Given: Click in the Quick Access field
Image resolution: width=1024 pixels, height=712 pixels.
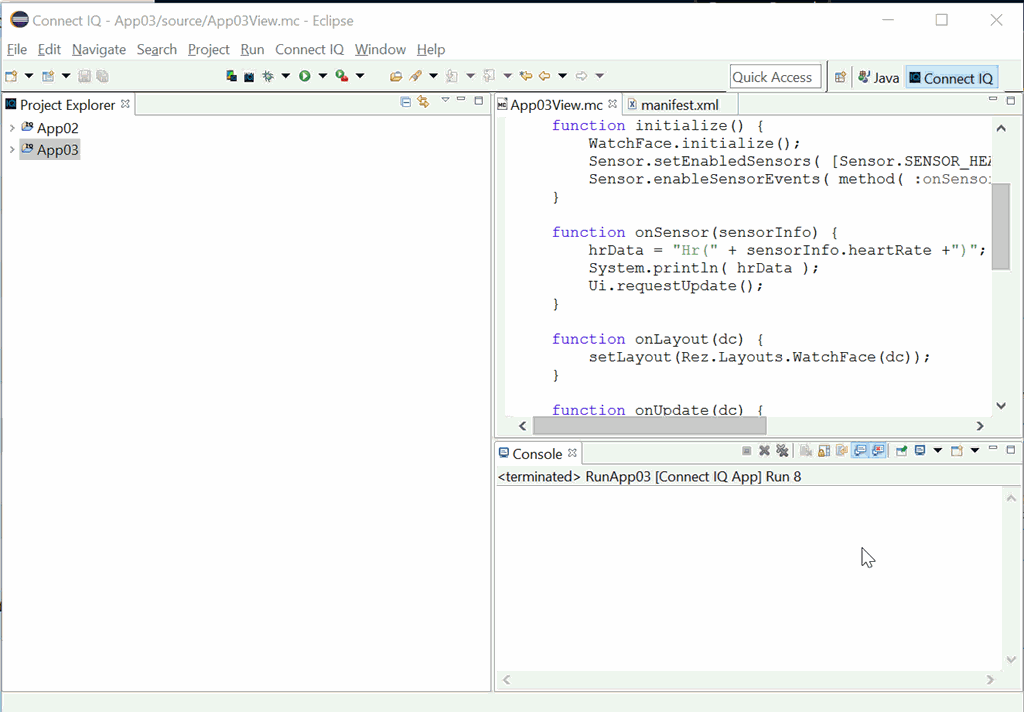Looking at the screenshot, I should pos(773,77).
